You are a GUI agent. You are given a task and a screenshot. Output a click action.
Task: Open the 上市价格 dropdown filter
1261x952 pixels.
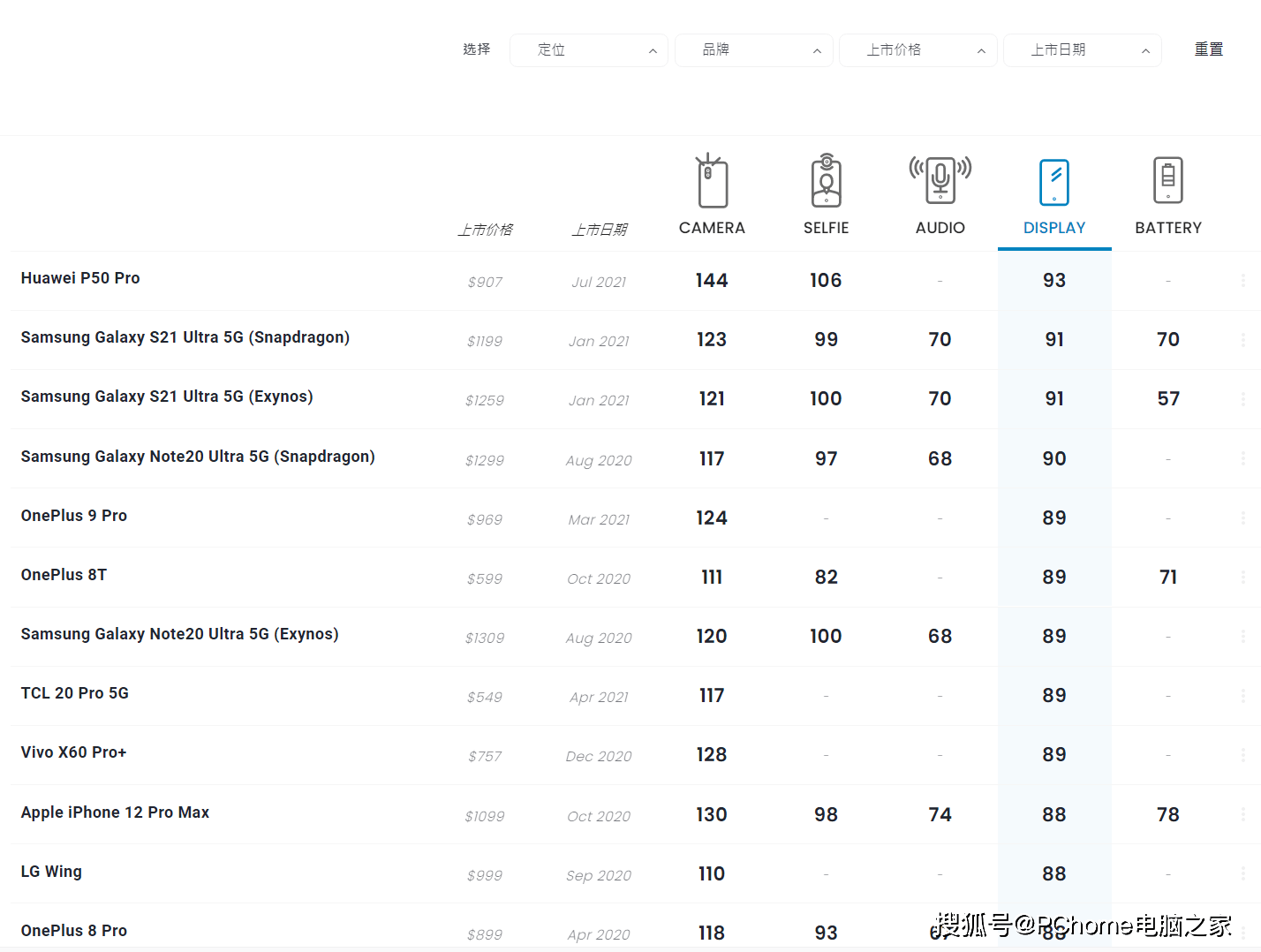tap(918, 50)
